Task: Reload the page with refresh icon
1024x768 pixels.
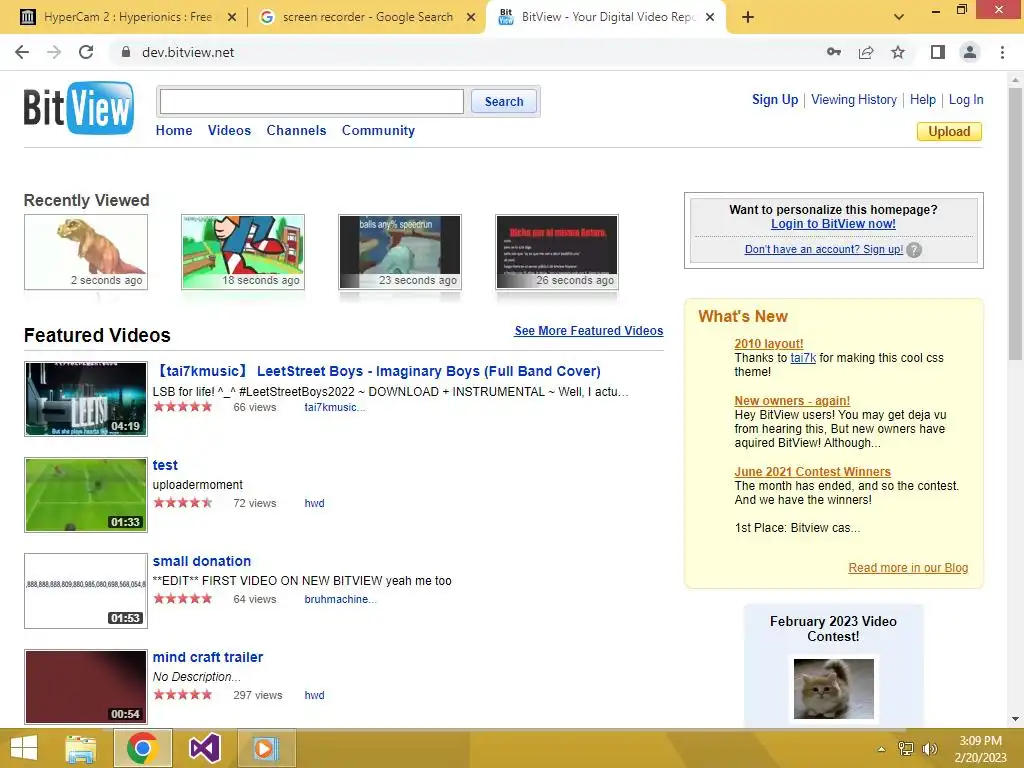Action: (x=86, y=52)
